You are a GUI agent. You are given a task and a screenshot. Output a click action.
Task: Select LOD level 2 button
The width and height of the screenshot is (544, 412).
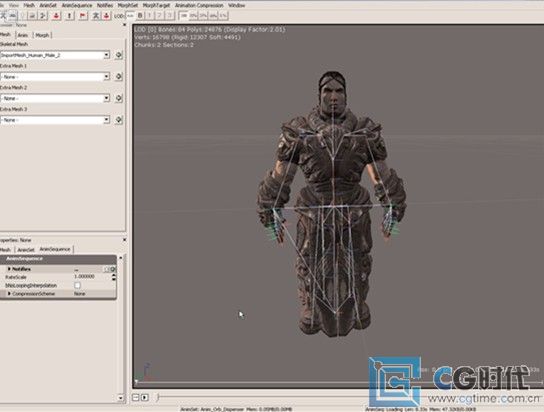tap(159, 16)
